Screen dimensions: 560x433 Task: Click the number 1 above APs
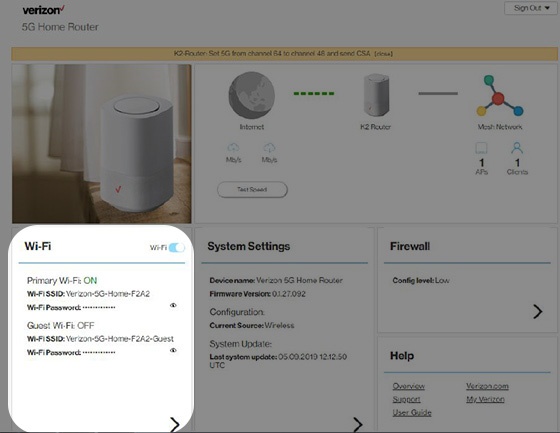pos(481,163)
